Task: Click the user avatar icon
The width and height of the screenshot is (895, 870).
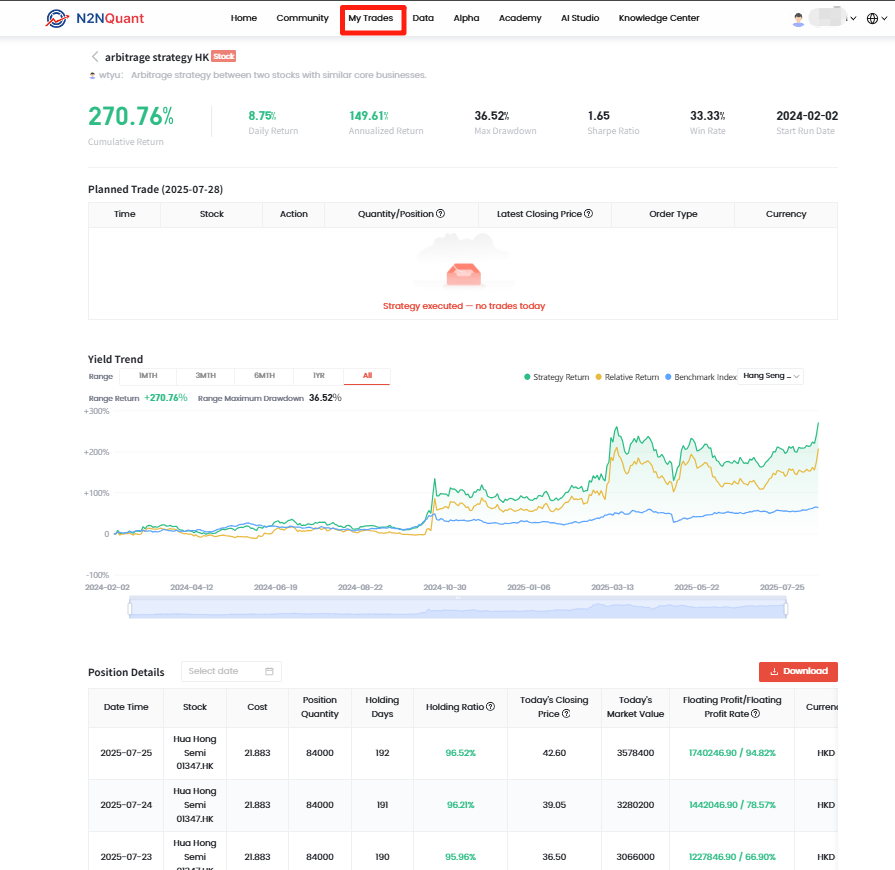Action: tap(798, 18)
